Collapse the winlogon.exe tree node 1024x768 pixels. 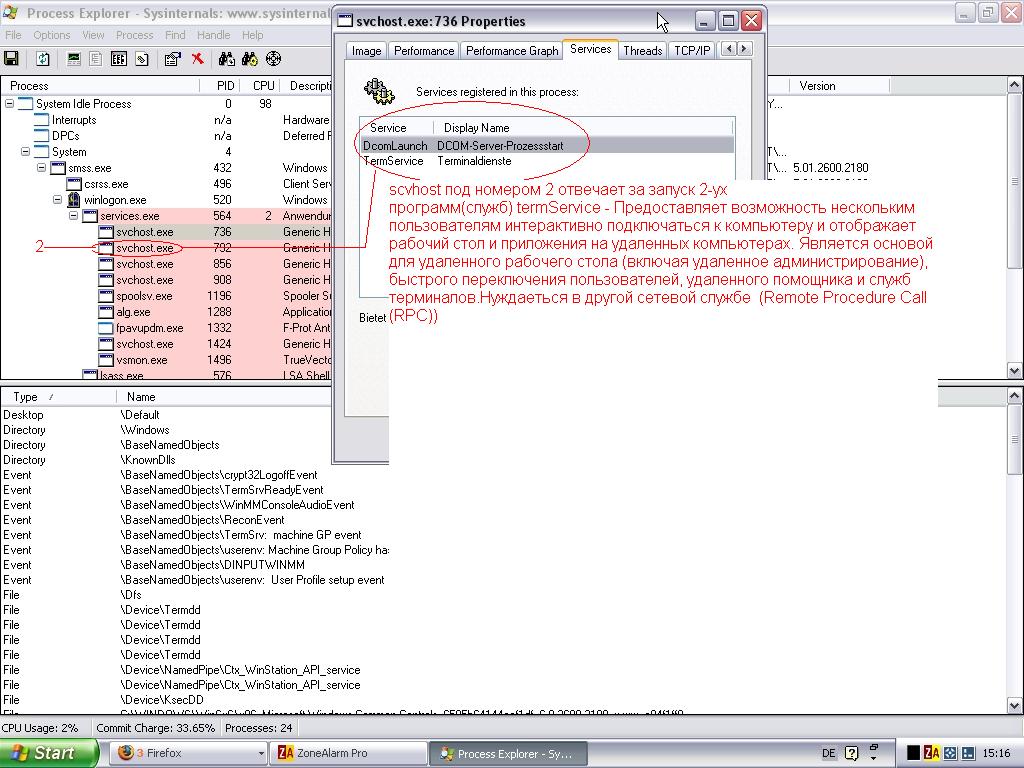tap(57, 200)
